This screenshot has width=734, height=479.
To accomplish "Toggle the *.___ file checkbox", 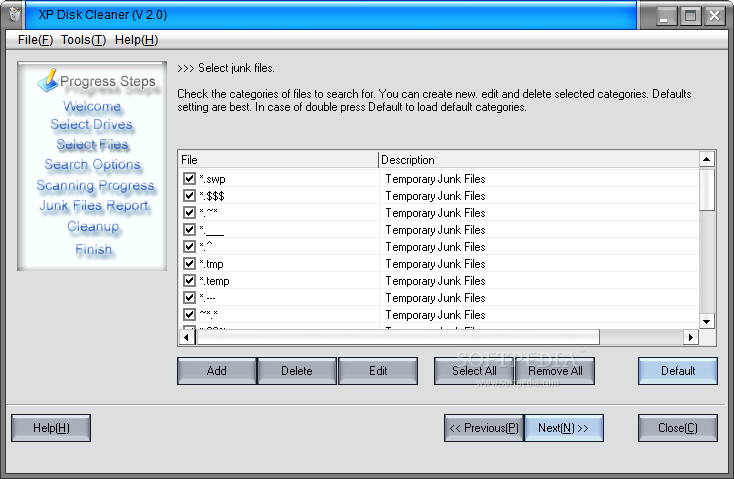I will click(189, 229).
